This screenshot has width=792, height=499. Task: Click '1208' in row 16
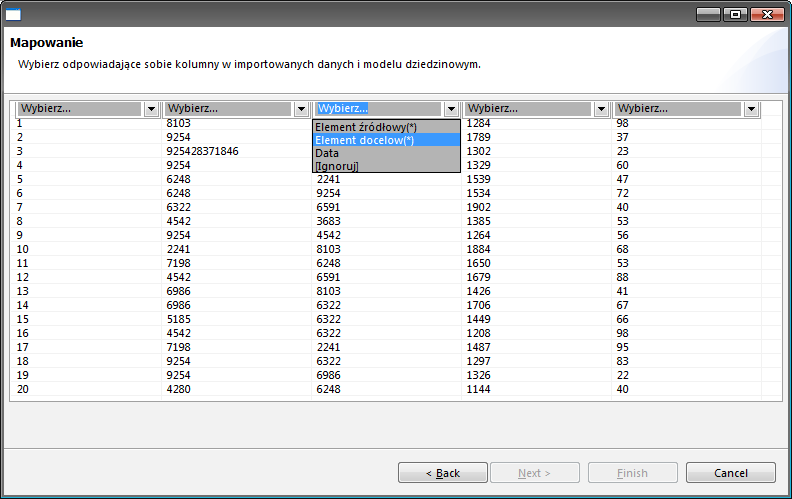(478, 333)
